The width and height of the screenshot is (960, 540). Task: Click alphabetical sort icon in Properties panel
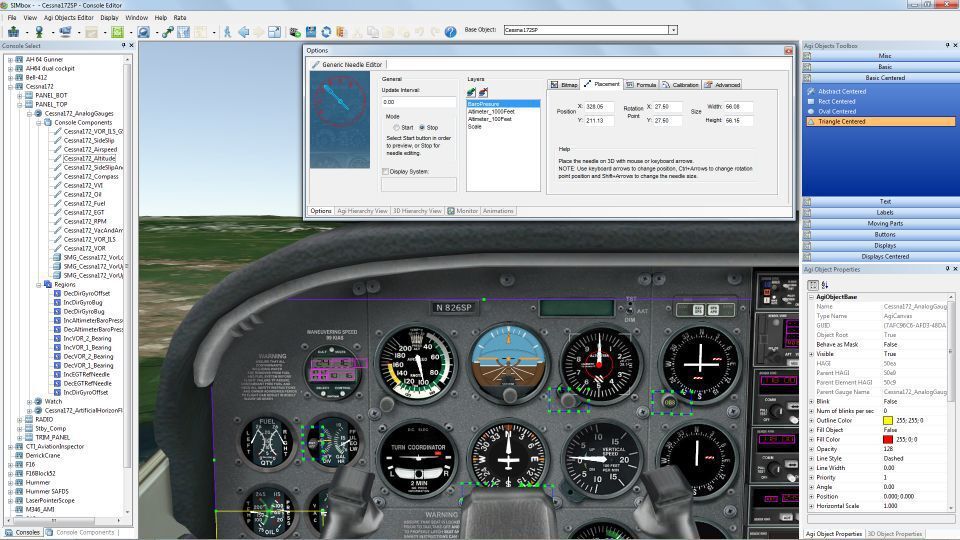(825, 285)
